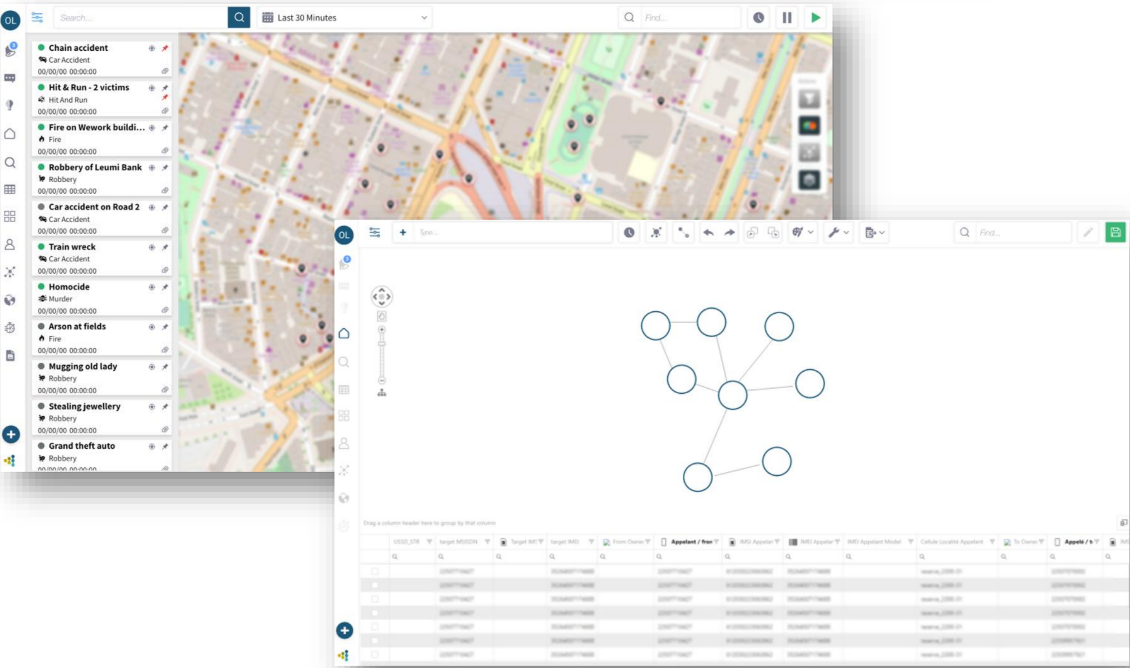Click the blue search button in map window

click(239, 17)
